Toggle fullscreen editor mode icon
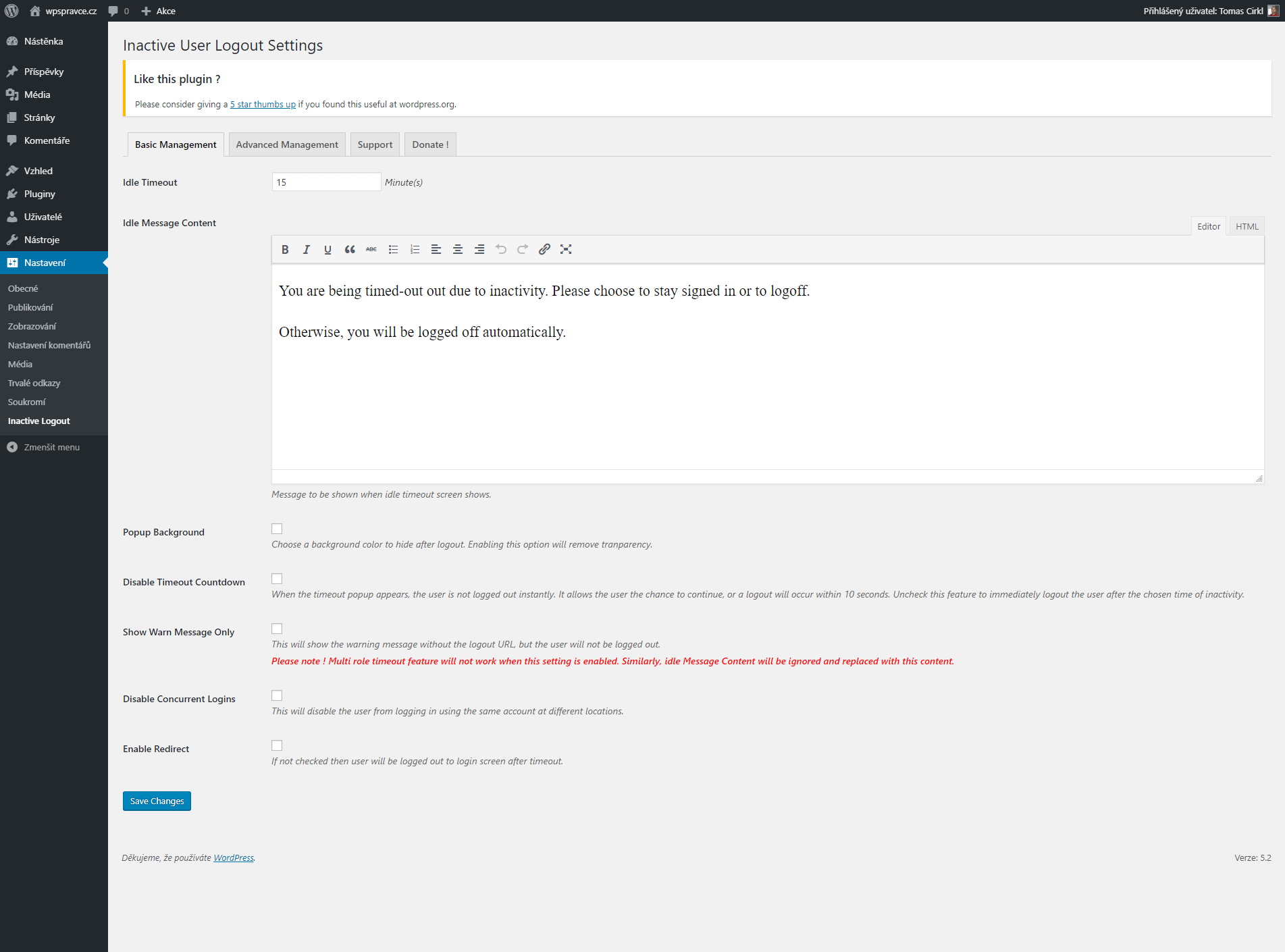 [x=566, y=249]
